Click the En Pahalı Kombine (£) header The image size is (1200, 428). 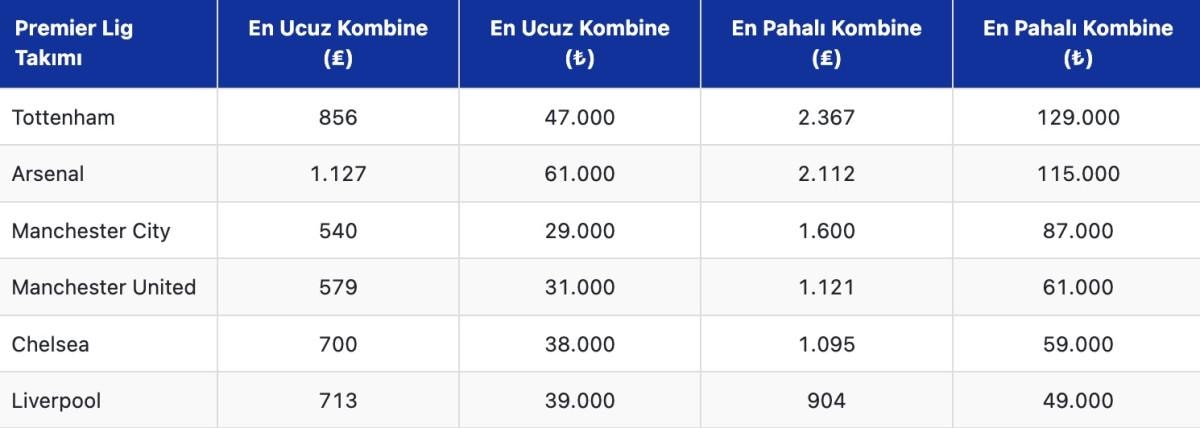[826, 43]
